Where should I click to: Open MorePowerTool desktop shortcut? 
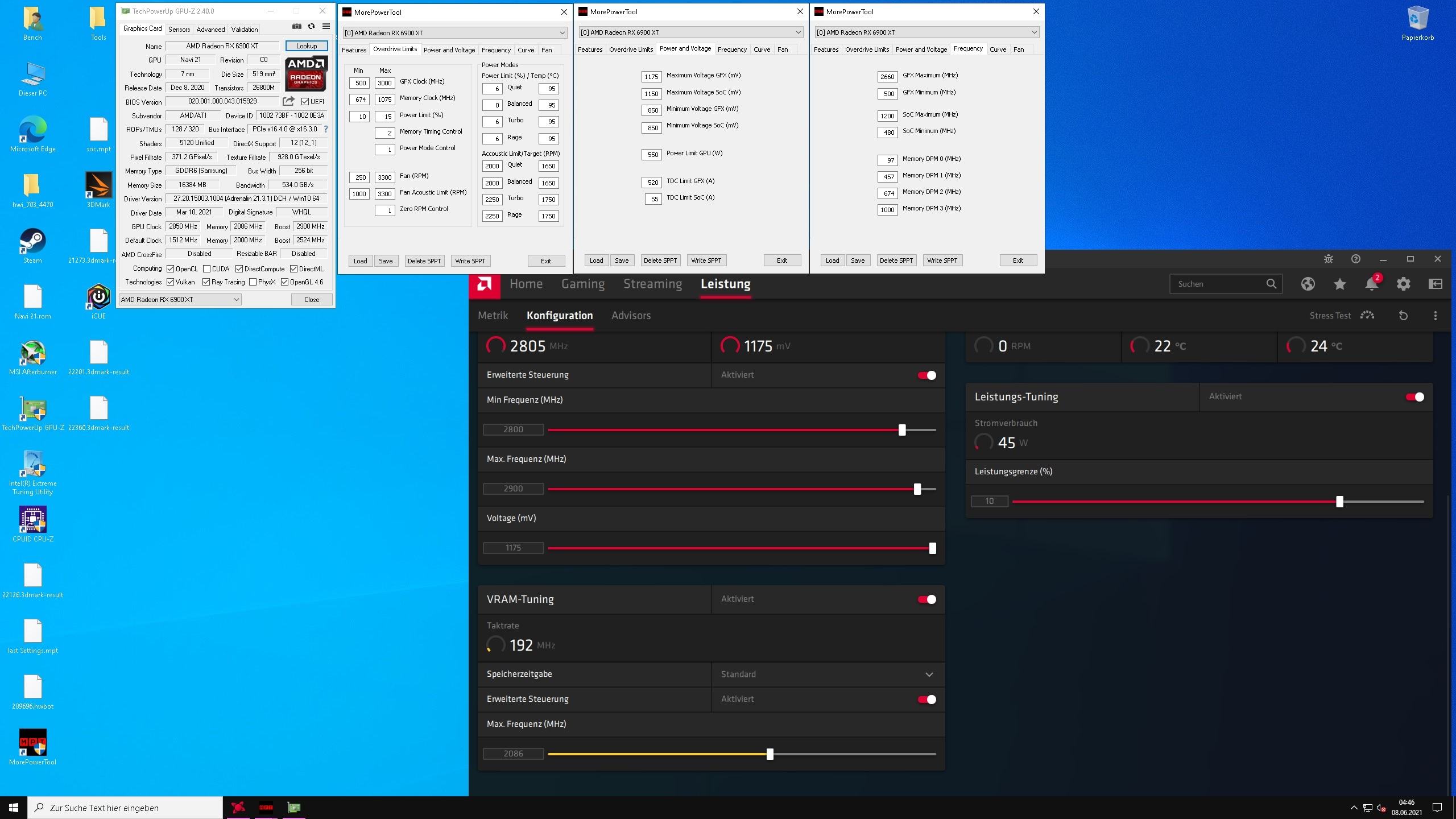pyautogui.click(x=32, y=747)
